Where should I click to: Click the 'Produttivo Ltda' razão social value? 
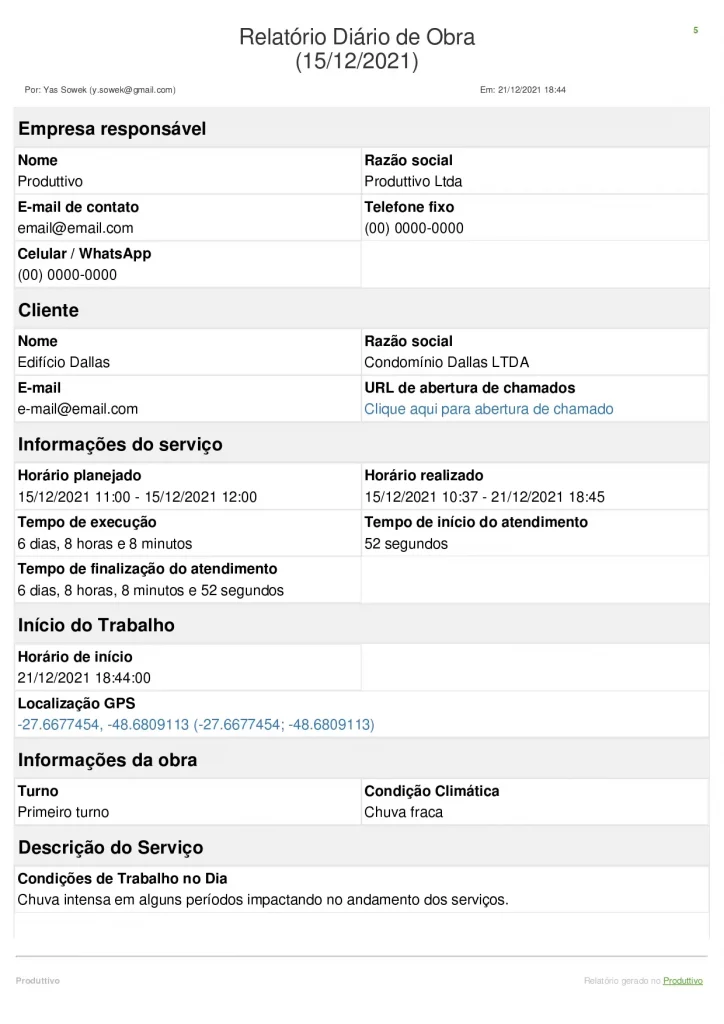pyautogui.click(x=413, y=182)
